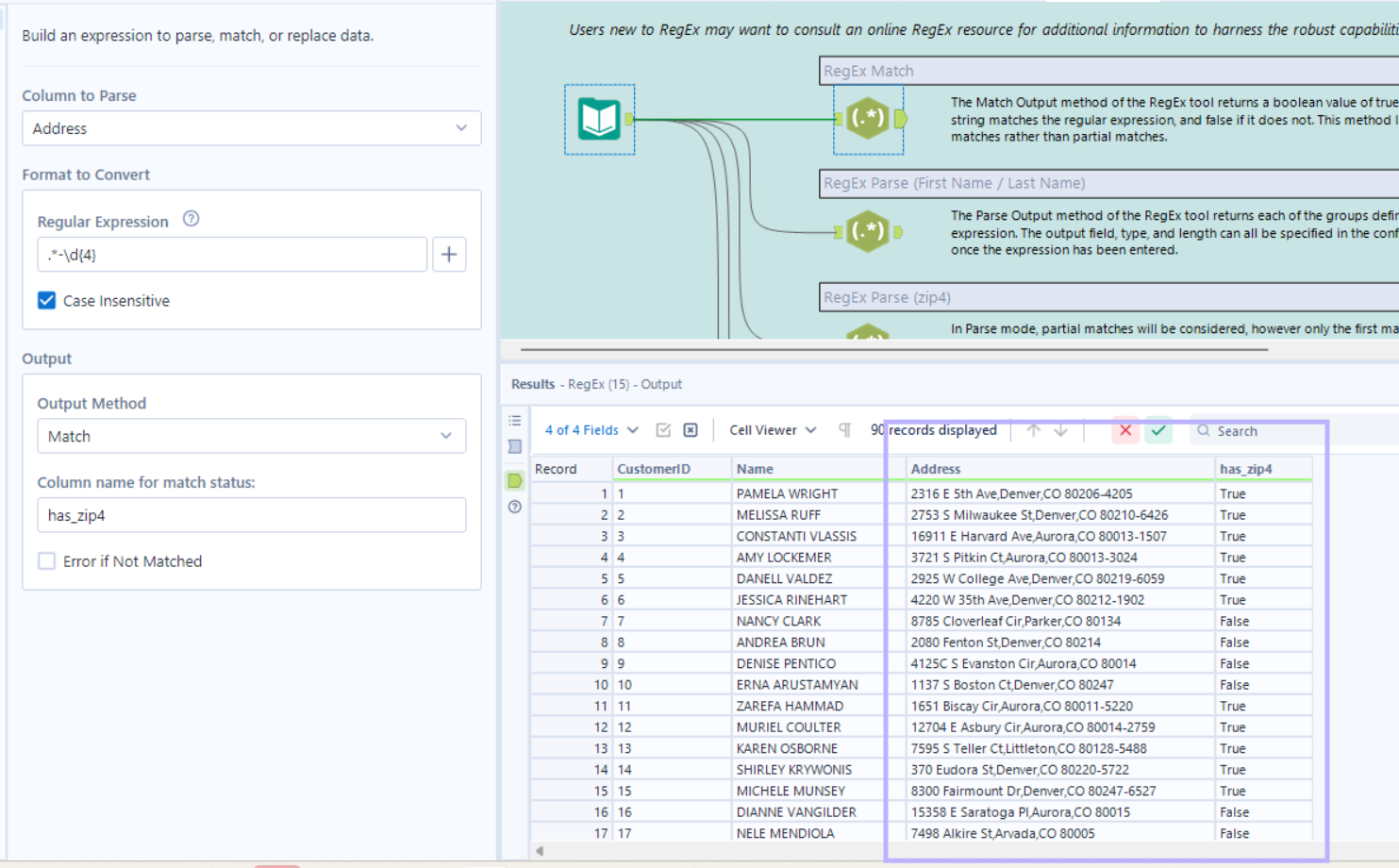
Task: Expand the Output Method dropdown
Action: pos(251,436)
